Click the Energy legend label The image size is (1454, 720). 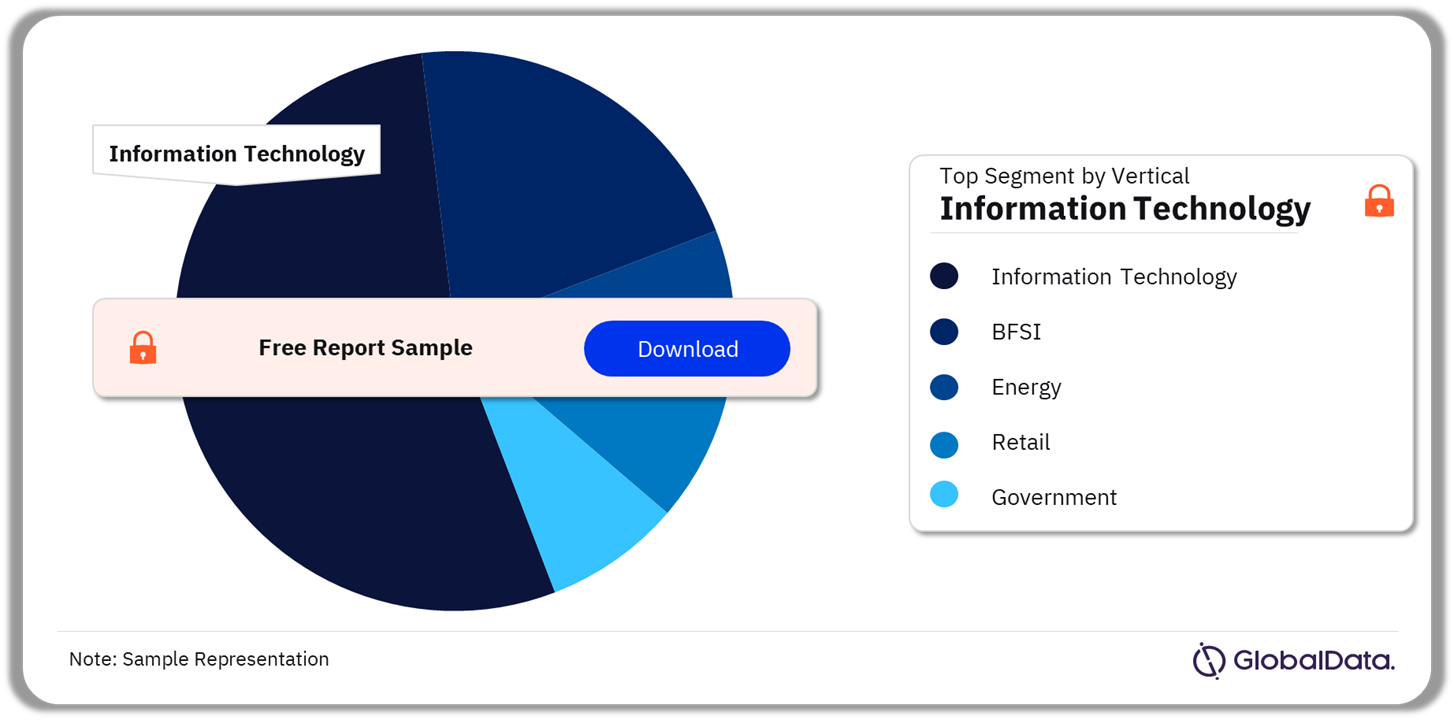point(1026,388)
